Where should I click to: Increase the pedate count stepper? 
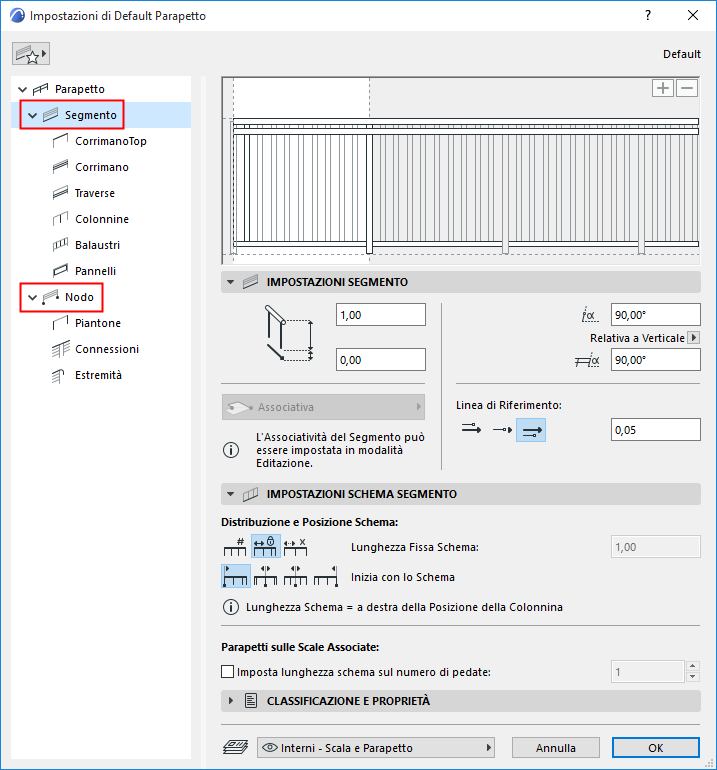(x=692, y=666)
